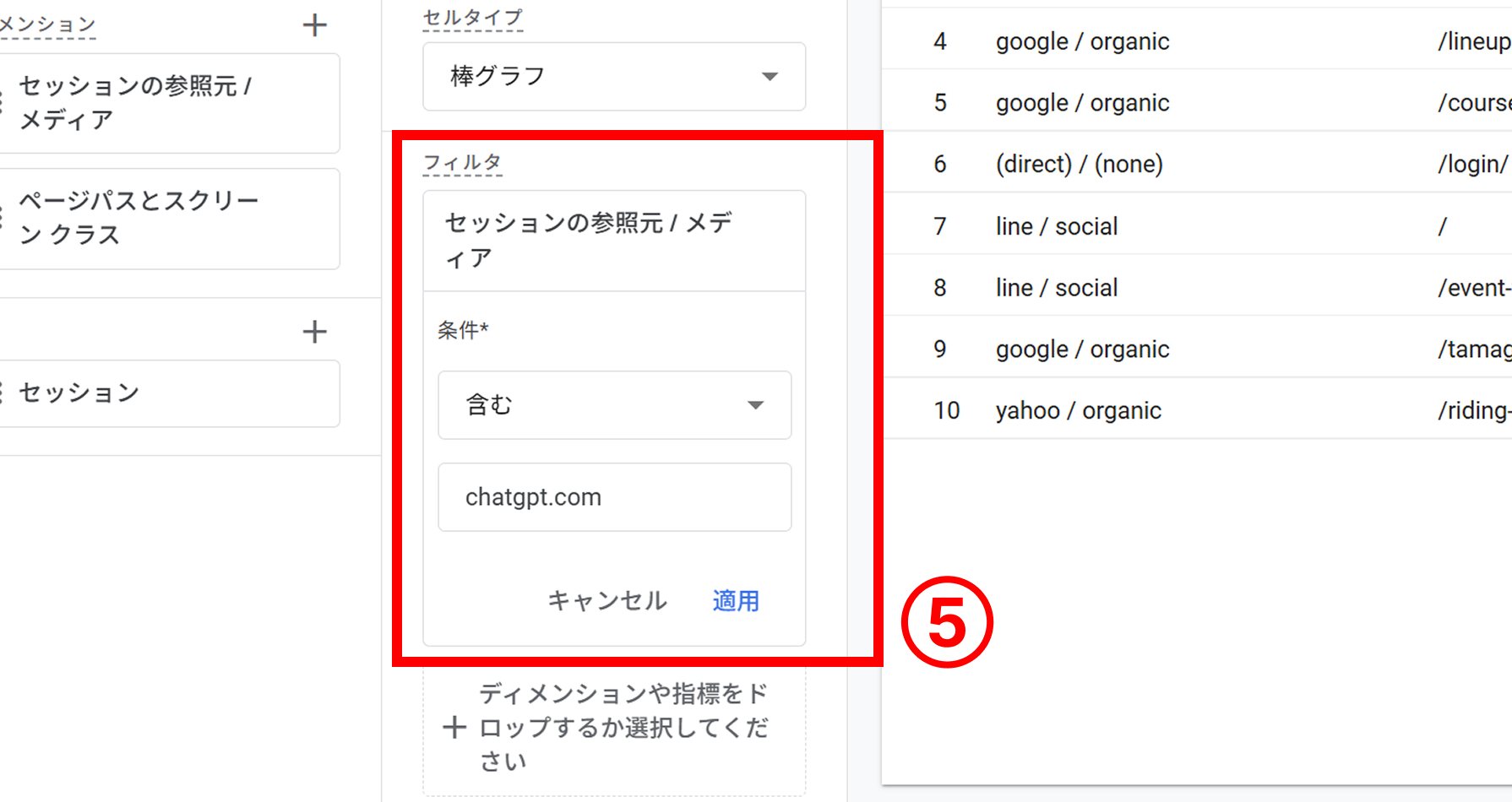
Task: Select the ページパスとスクリーンクラス dimension chip
Action: [x=169, y=218]
